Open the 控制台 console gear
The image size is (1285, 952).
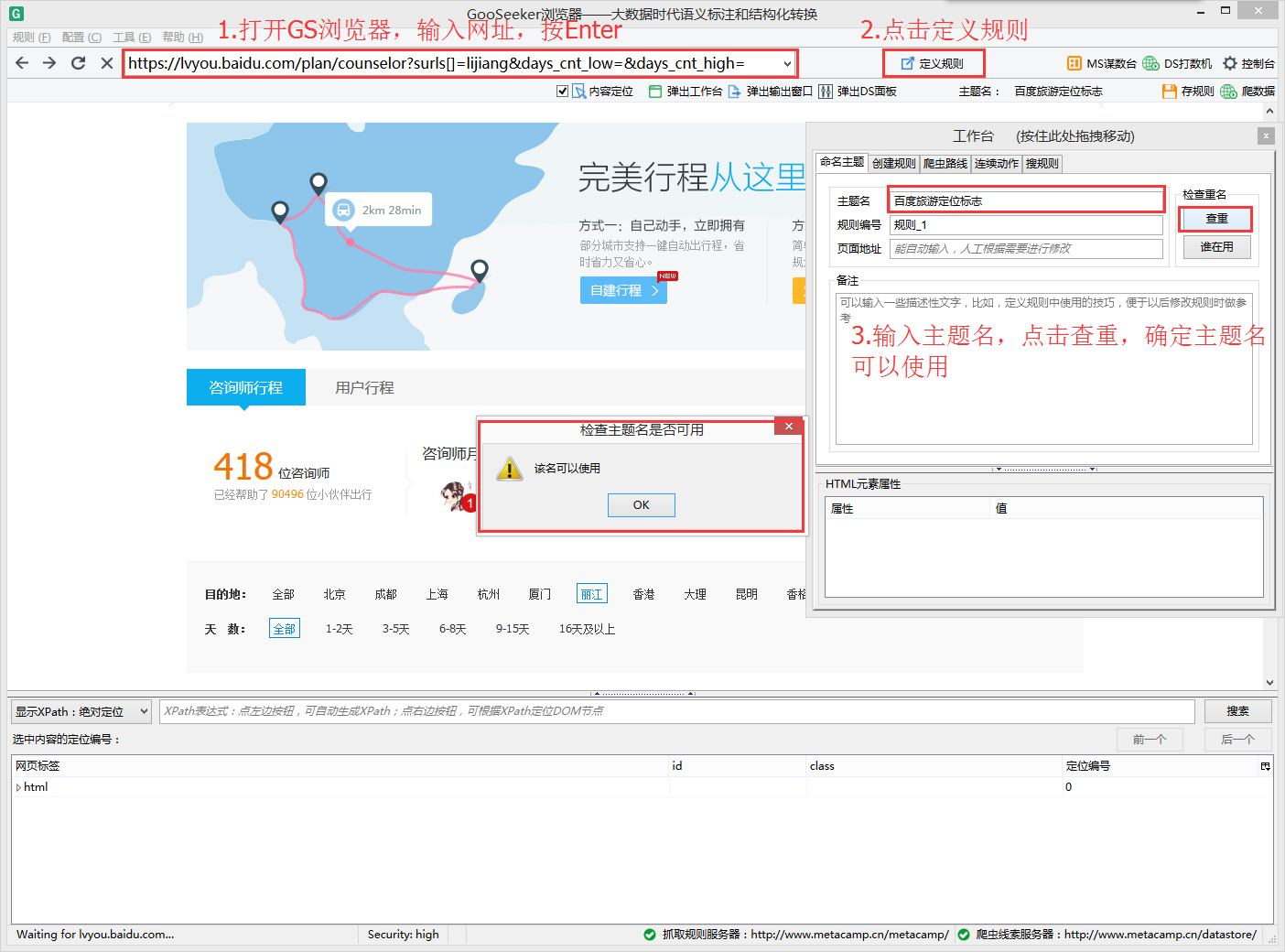click(x=1248, y=63)
